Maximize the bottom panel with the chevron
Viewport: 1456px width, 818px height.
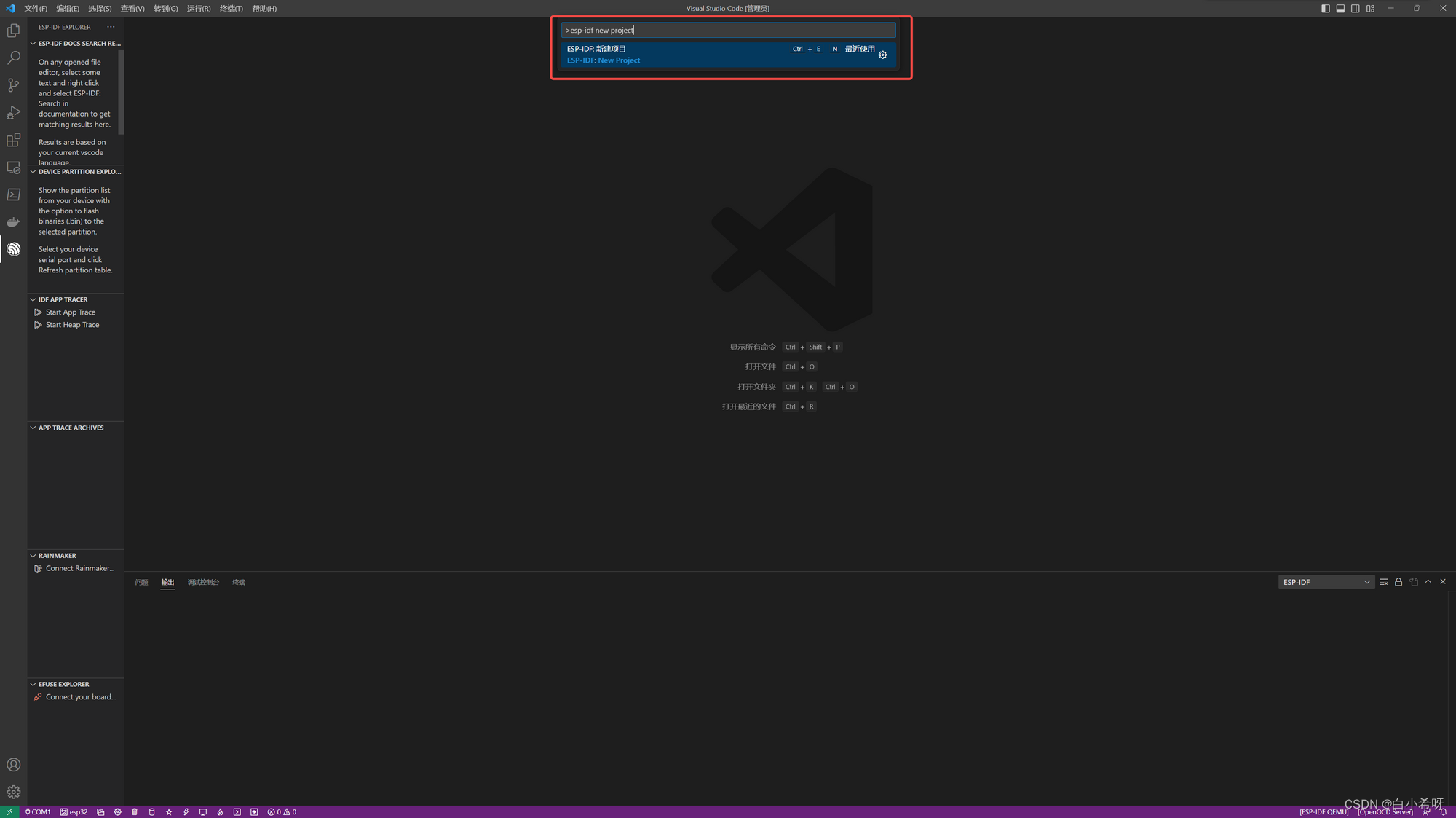[x=1428, y=582]
